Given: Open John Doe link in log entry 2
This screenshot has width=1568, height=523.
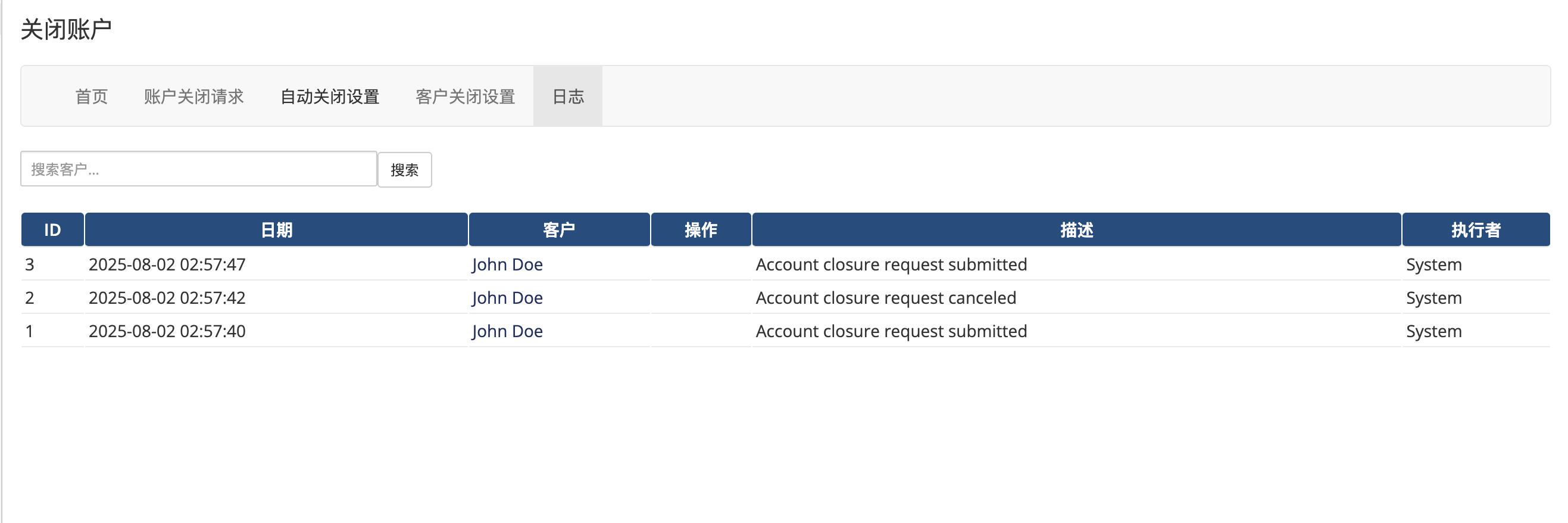Looking at the screenshot, I should click(507, 298).
